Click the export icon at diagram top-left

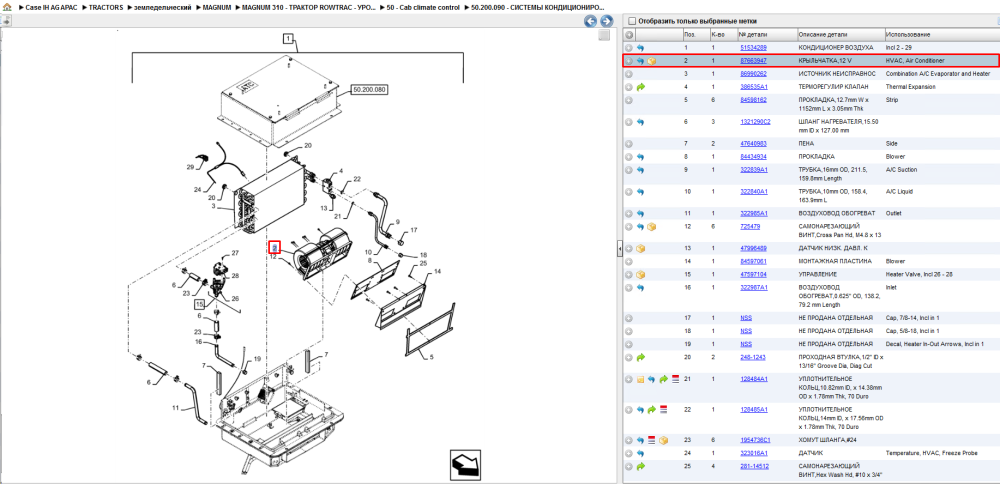(x=6, y=21)
